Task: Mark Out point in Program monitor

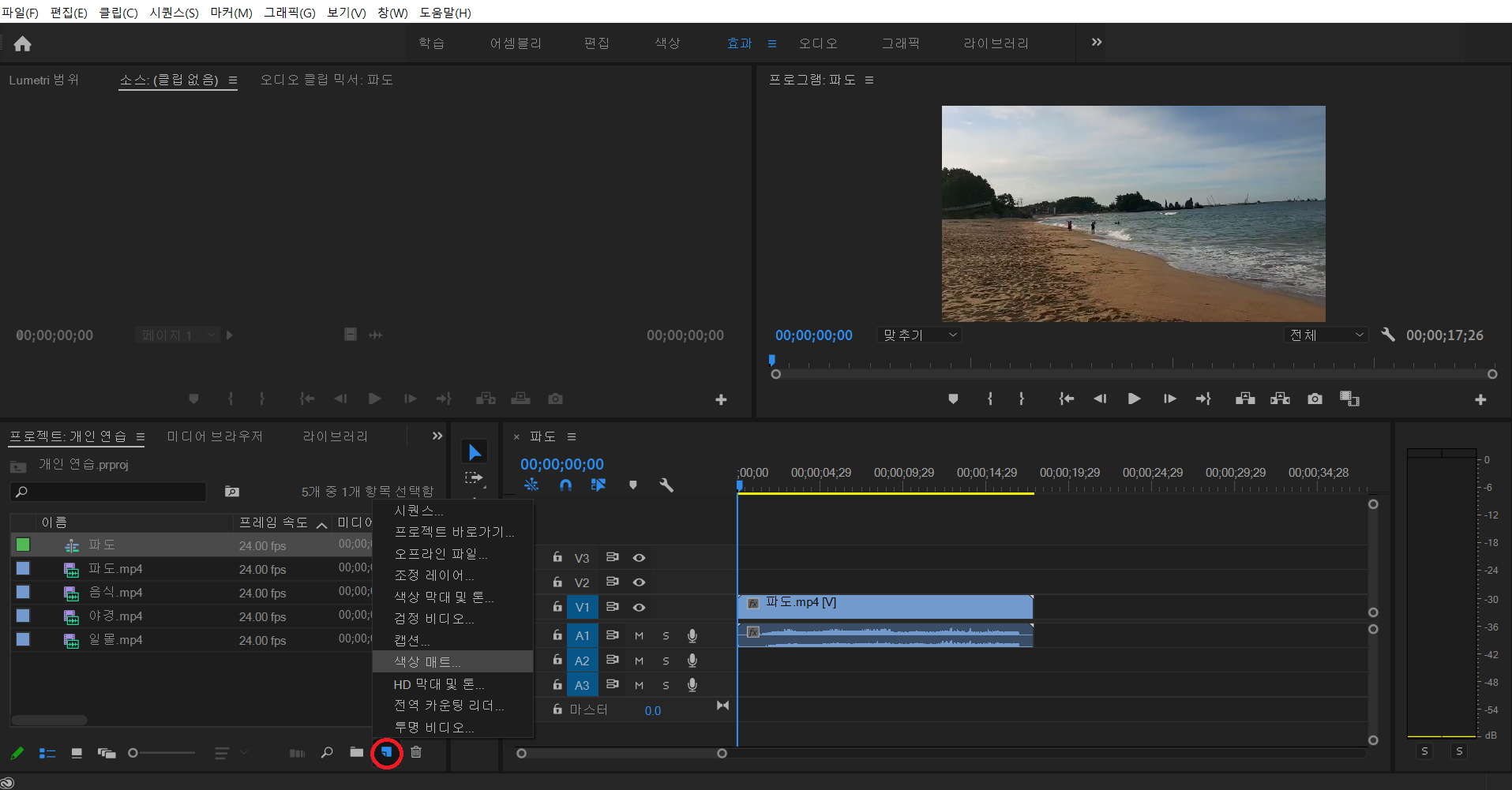Action: 1022,399
